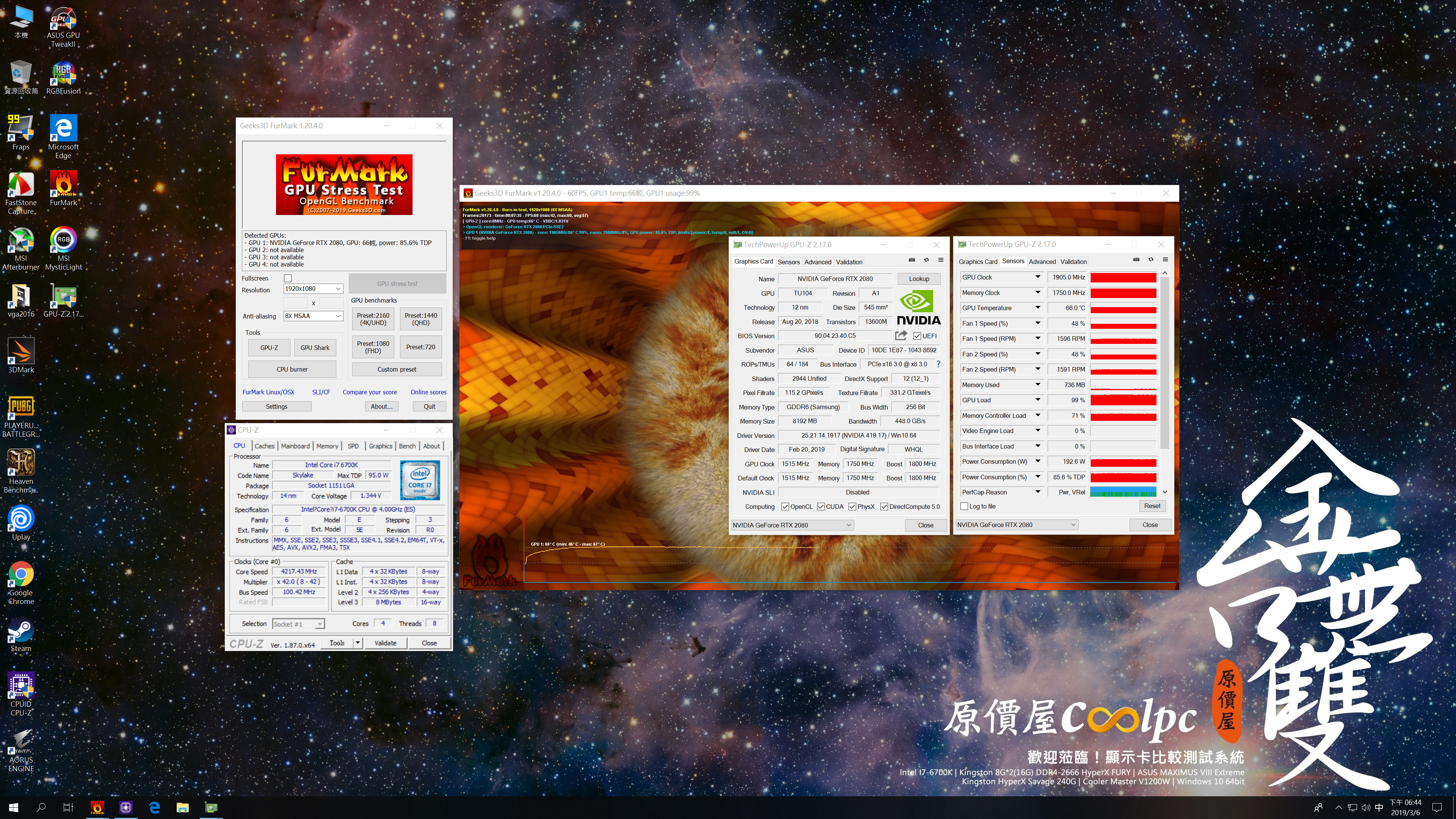Image resolution: width=1456 pixels, height=819 pixels.
Task: Open Validation tab in GPU-Z Sensors window
Action: 1073,262
